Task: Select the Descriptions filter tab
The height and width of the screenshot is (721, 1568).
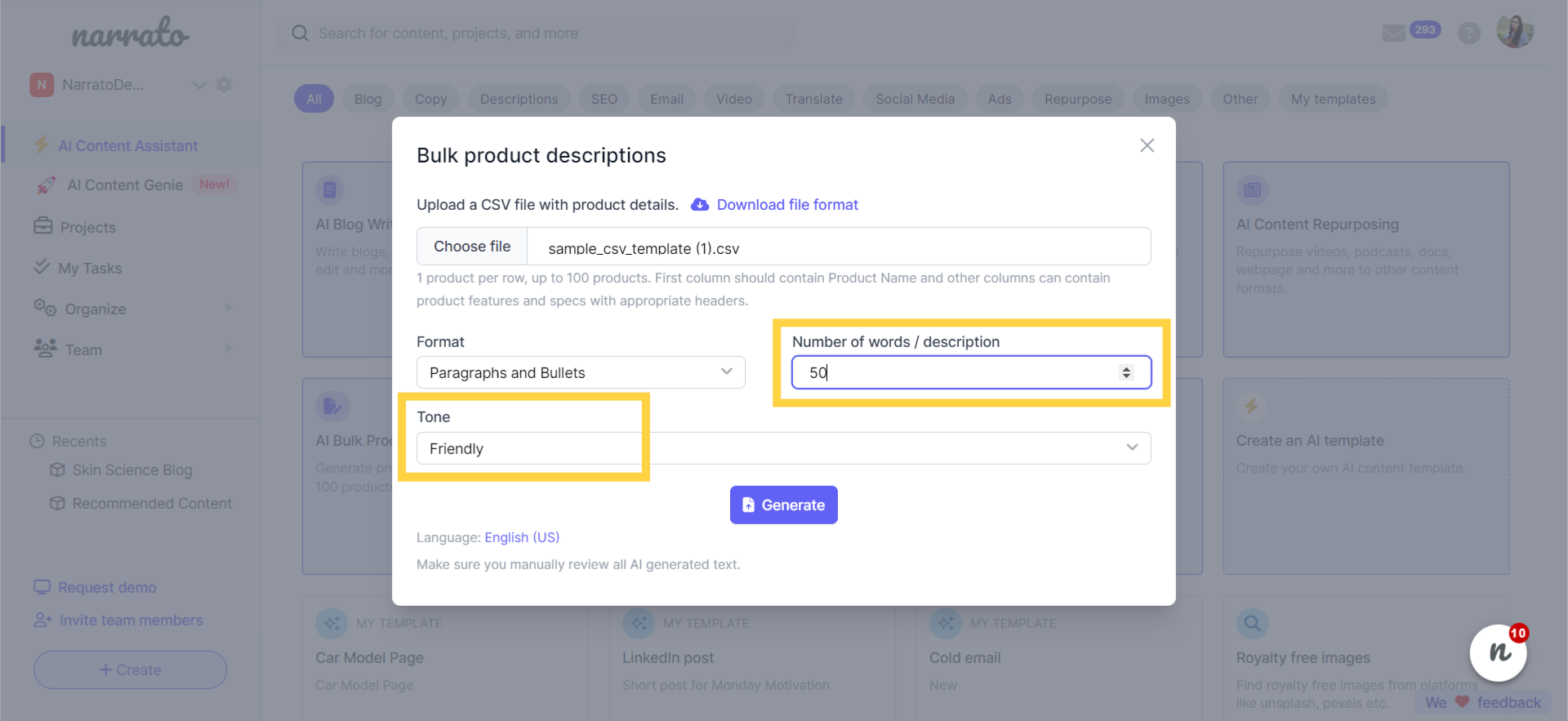Action: (519, 99)
